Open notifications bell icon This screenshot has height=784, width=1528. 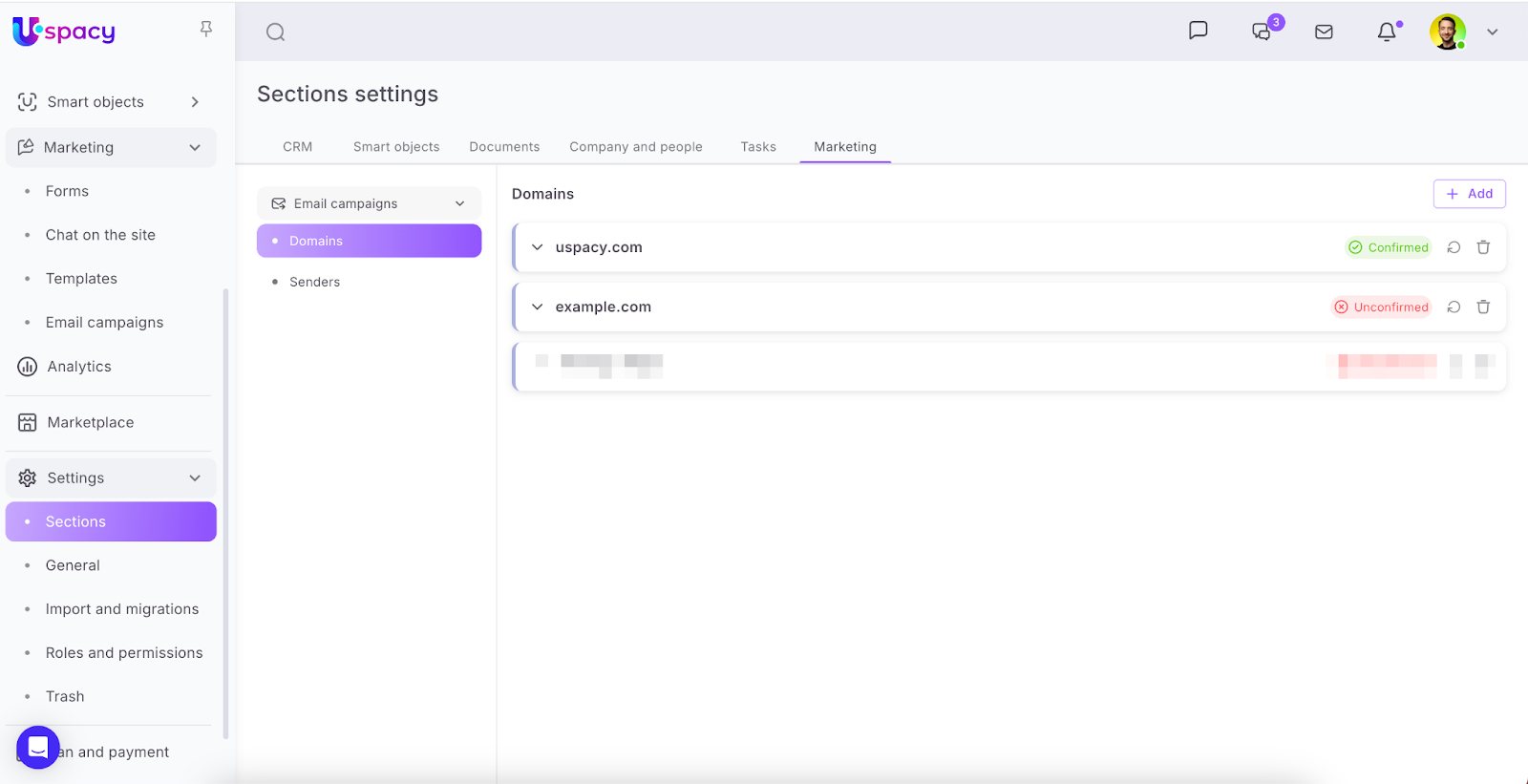1387,32
